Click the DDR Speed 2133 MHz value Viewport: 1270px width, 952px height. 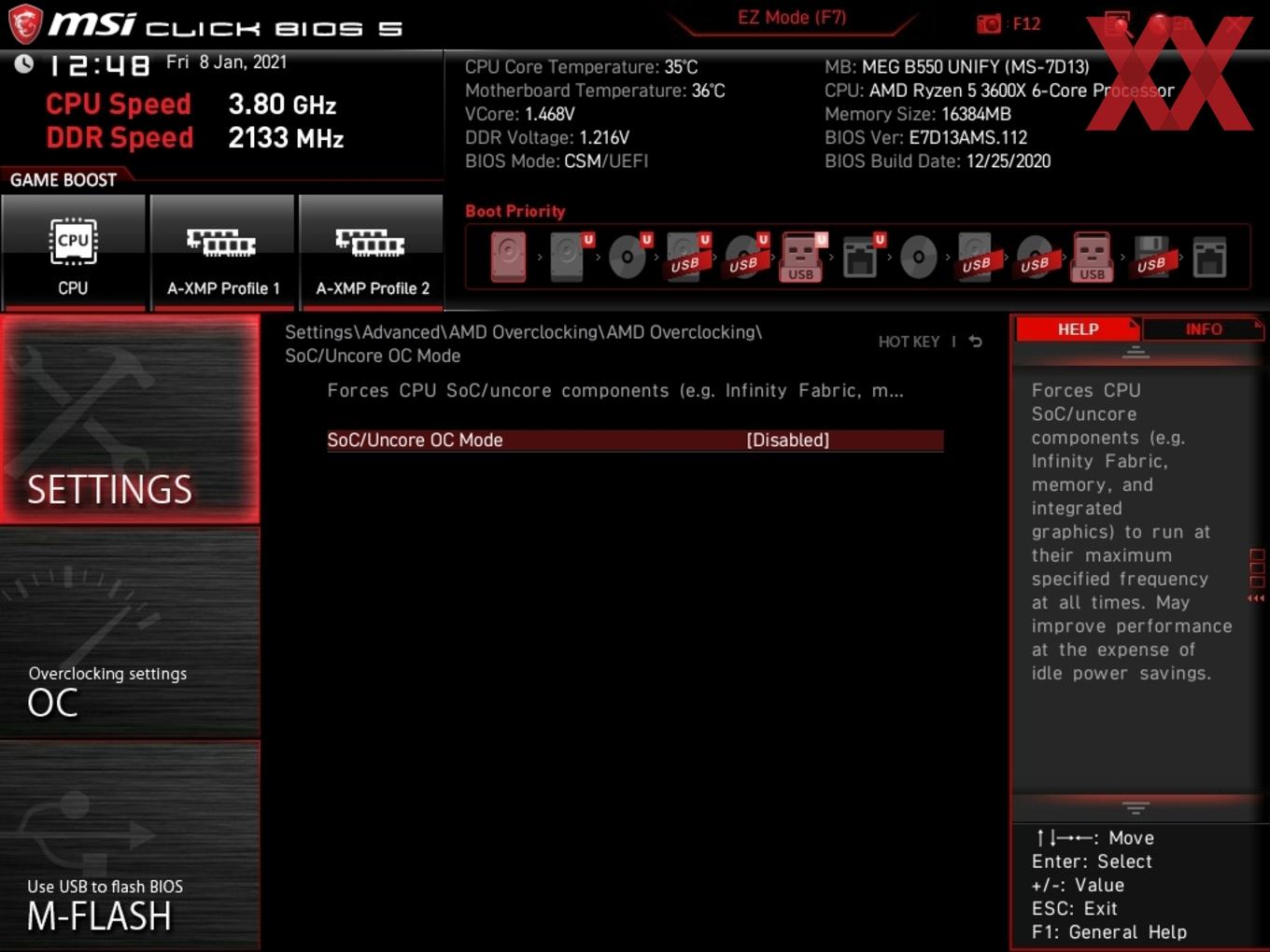click(286, 138)
